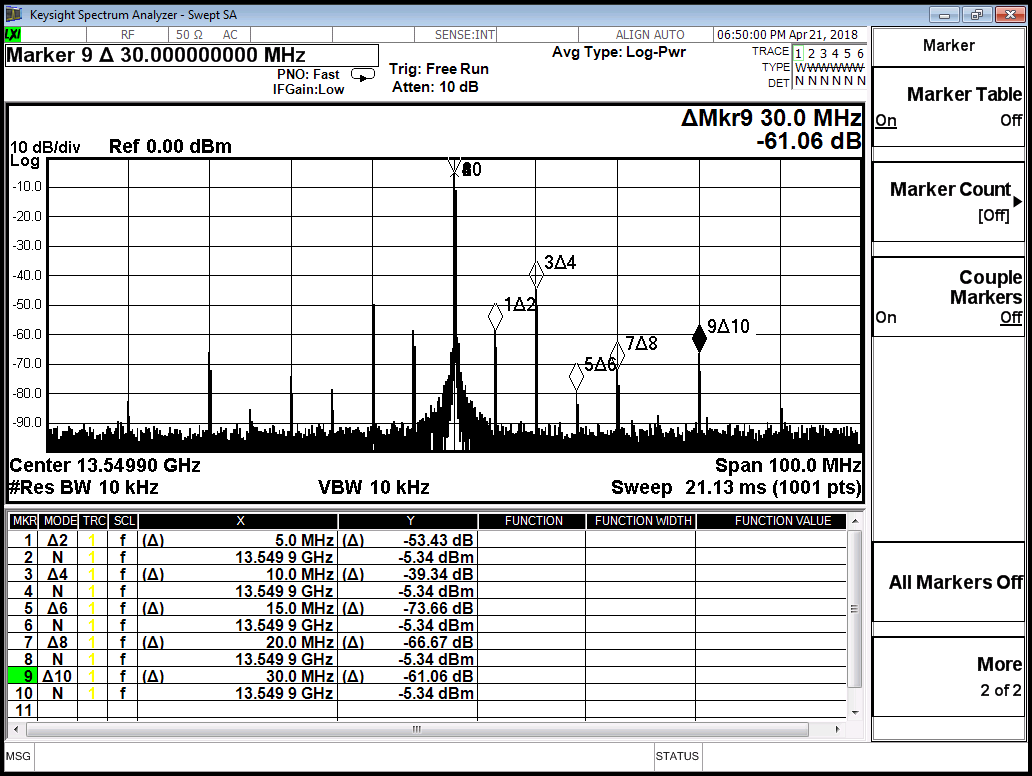Click the 15.0 MHz value in marker row 5

pos(299,608)
